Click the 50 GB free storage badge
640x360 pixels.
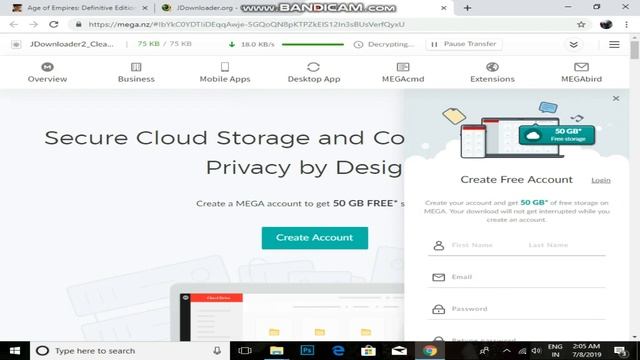point(557,135)
